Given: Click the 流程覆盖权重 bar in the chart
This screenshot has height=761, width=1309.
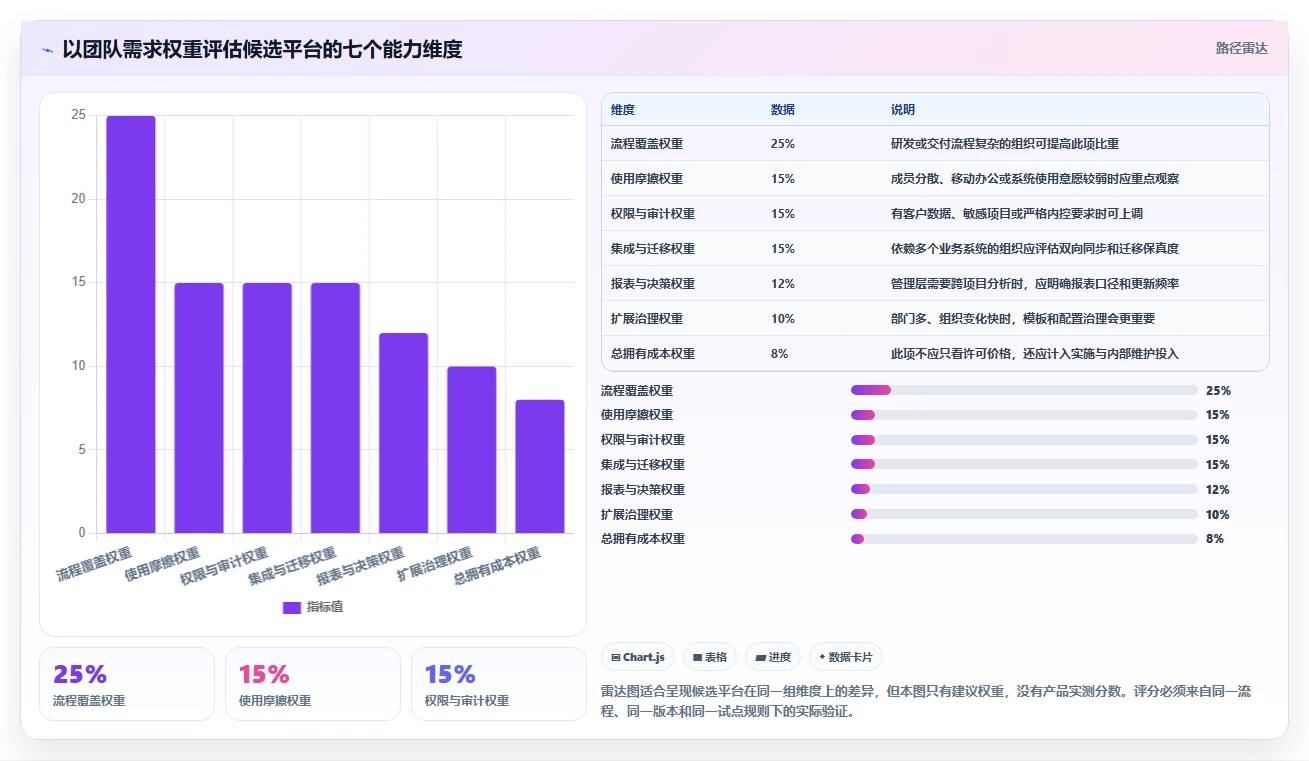Looking at the screenshot, I should (131, 324).
